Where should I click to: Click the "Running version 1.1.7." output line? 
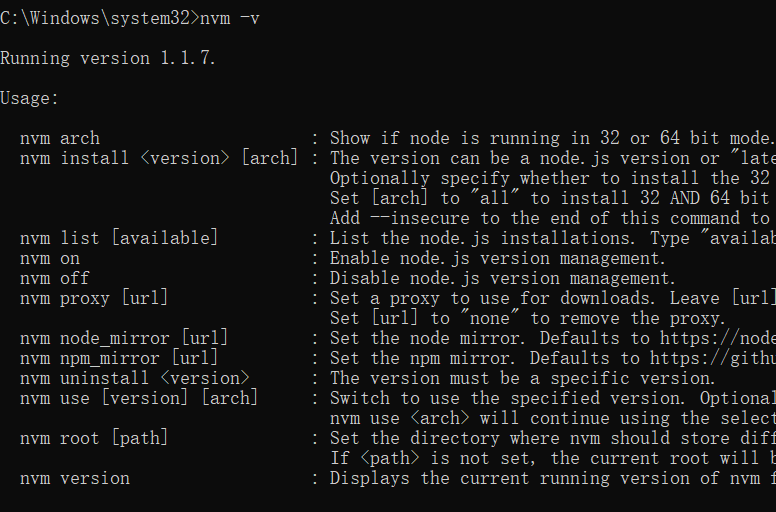108,58
